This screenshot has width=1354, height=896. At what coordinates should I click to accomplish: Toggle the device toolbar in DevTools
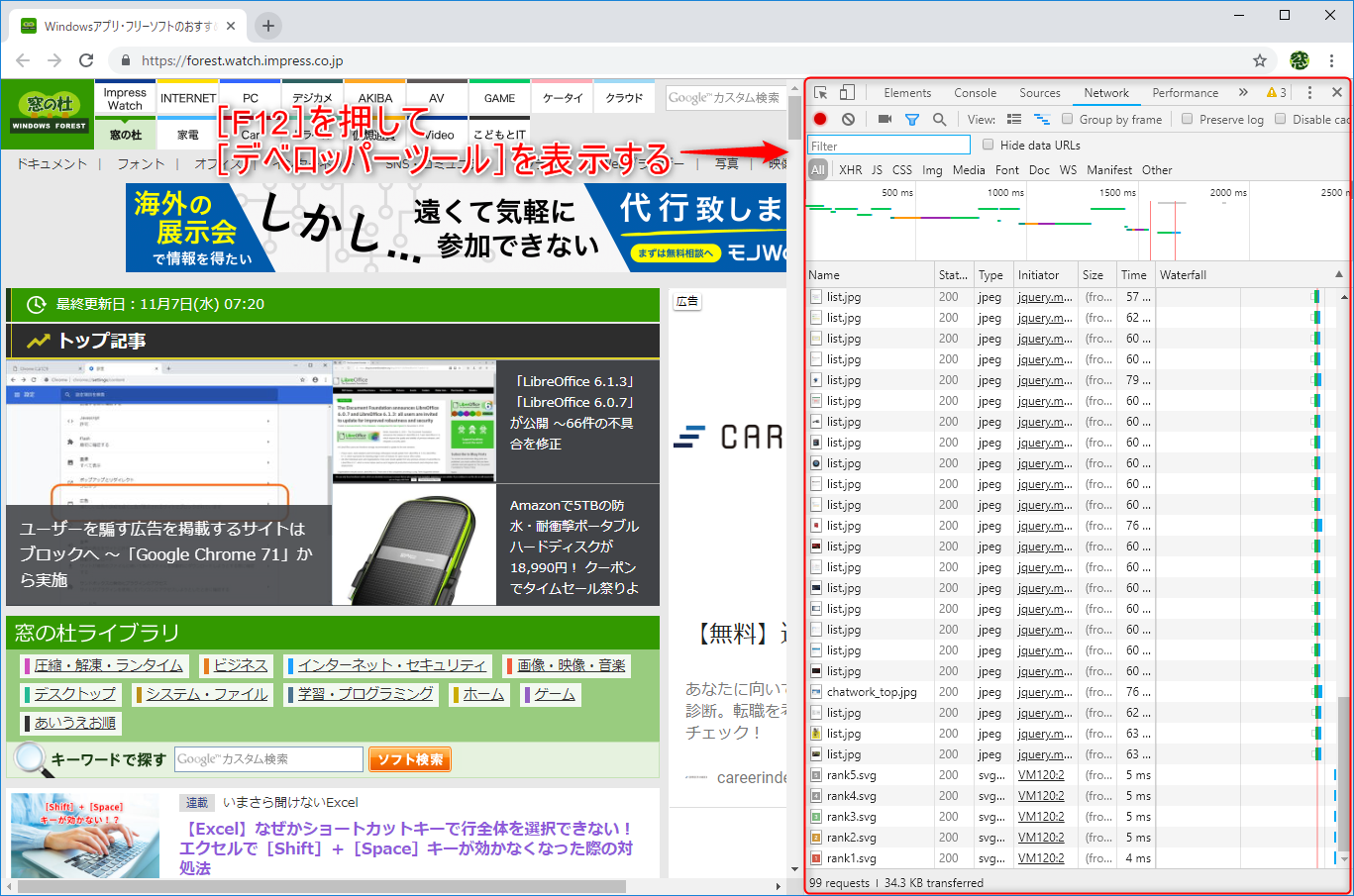pos(847,92)
